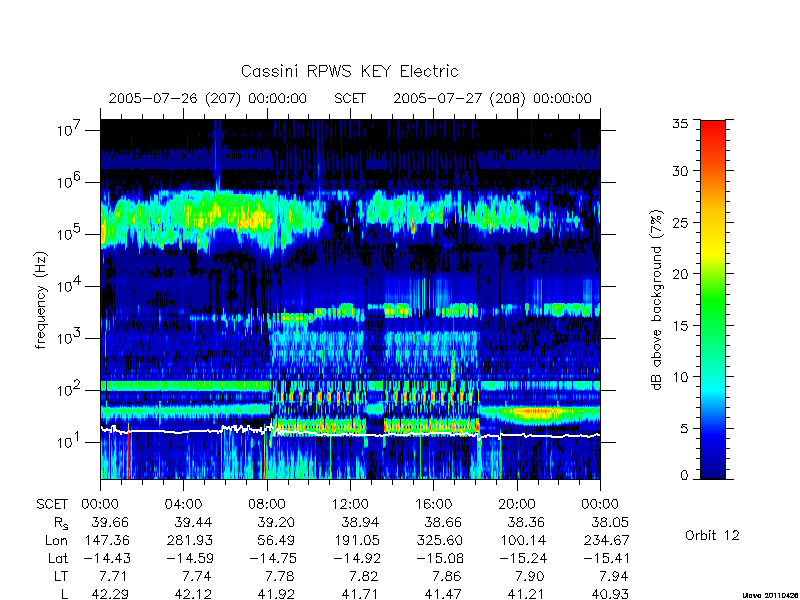Click the Lat value -14.75

pos(273,558)
